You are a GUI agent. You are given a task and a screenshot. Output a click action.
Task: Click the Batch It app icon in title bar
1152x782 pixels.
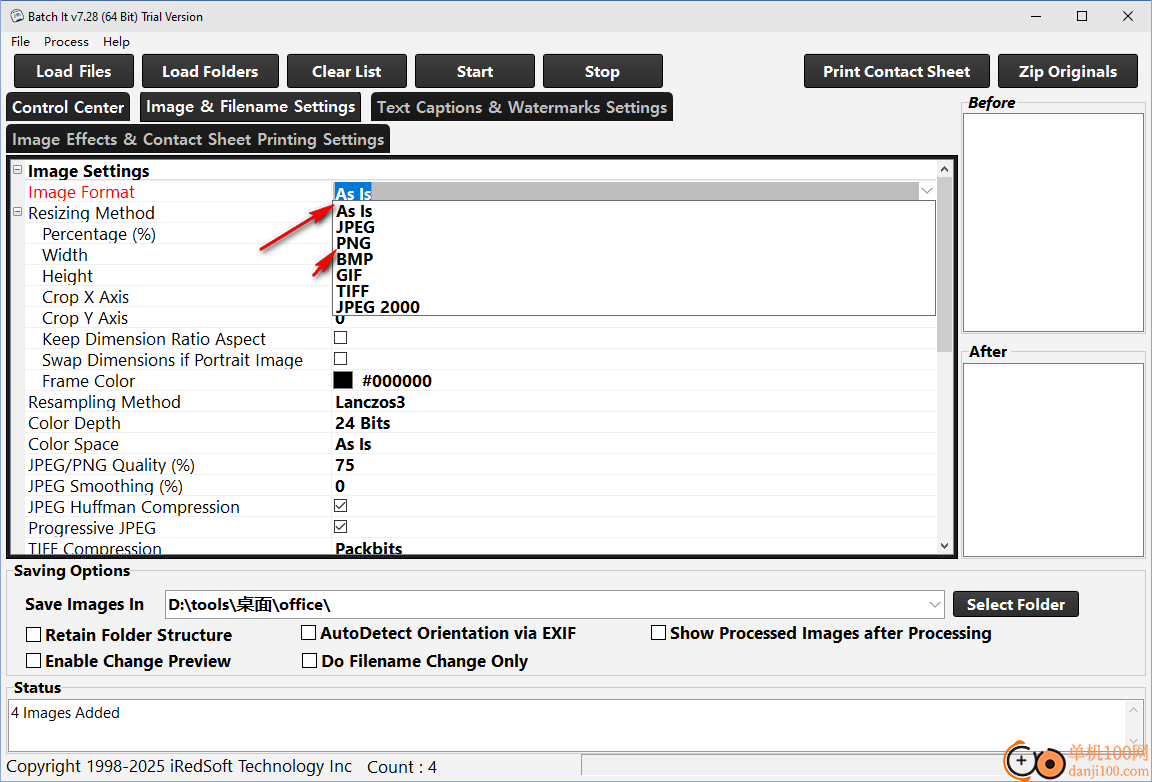coord(17,16)
